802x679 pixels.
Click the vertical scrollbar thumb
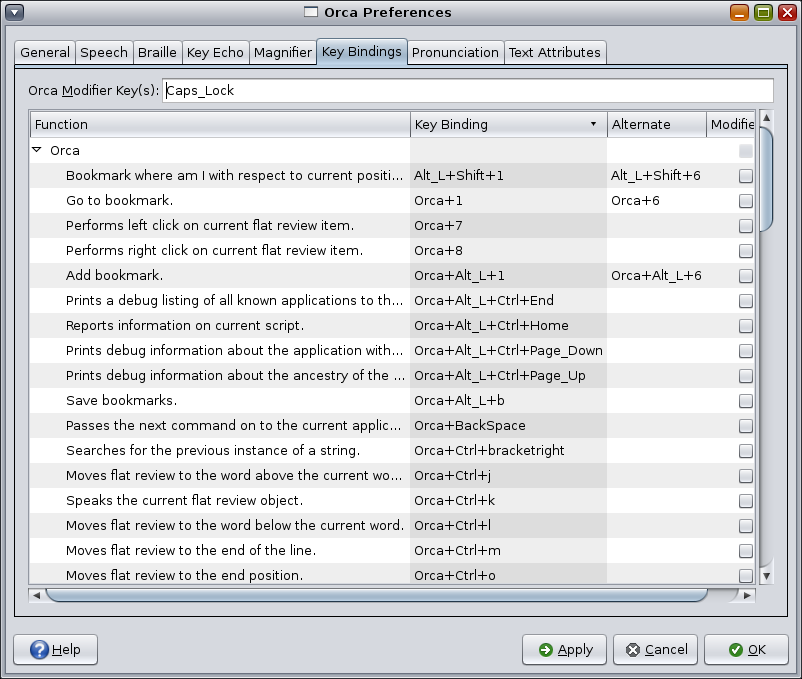point(766,179)
